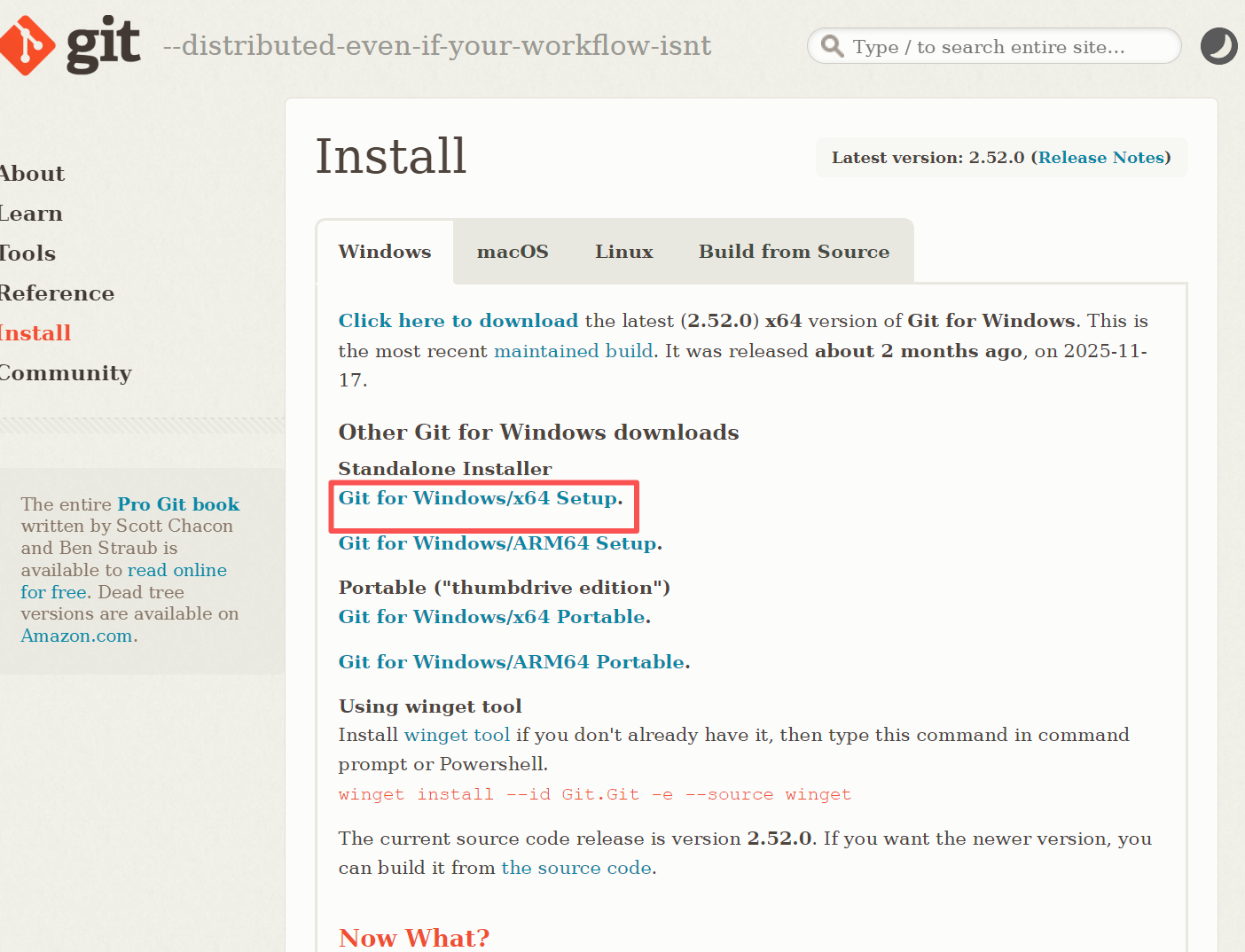Switch to the Linux tab

(x=624, y=252)
